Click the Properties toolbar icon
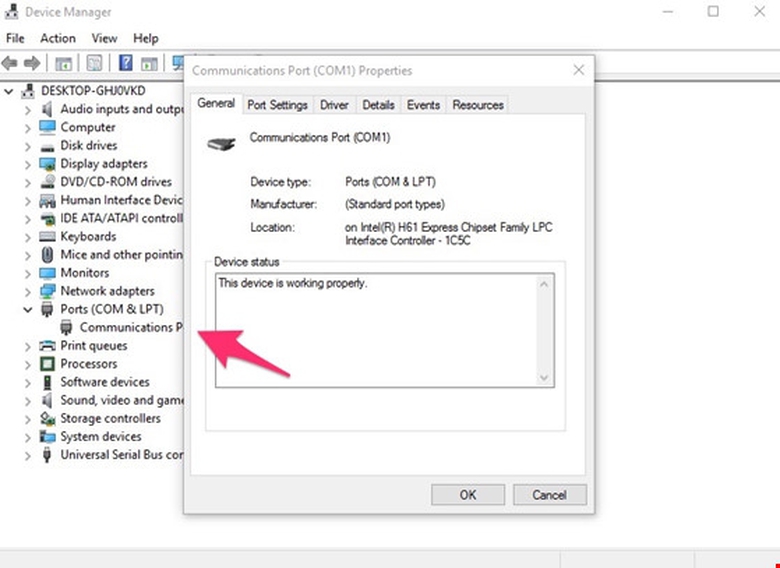This screenshot has width=780, height=568. coord(93,63)
